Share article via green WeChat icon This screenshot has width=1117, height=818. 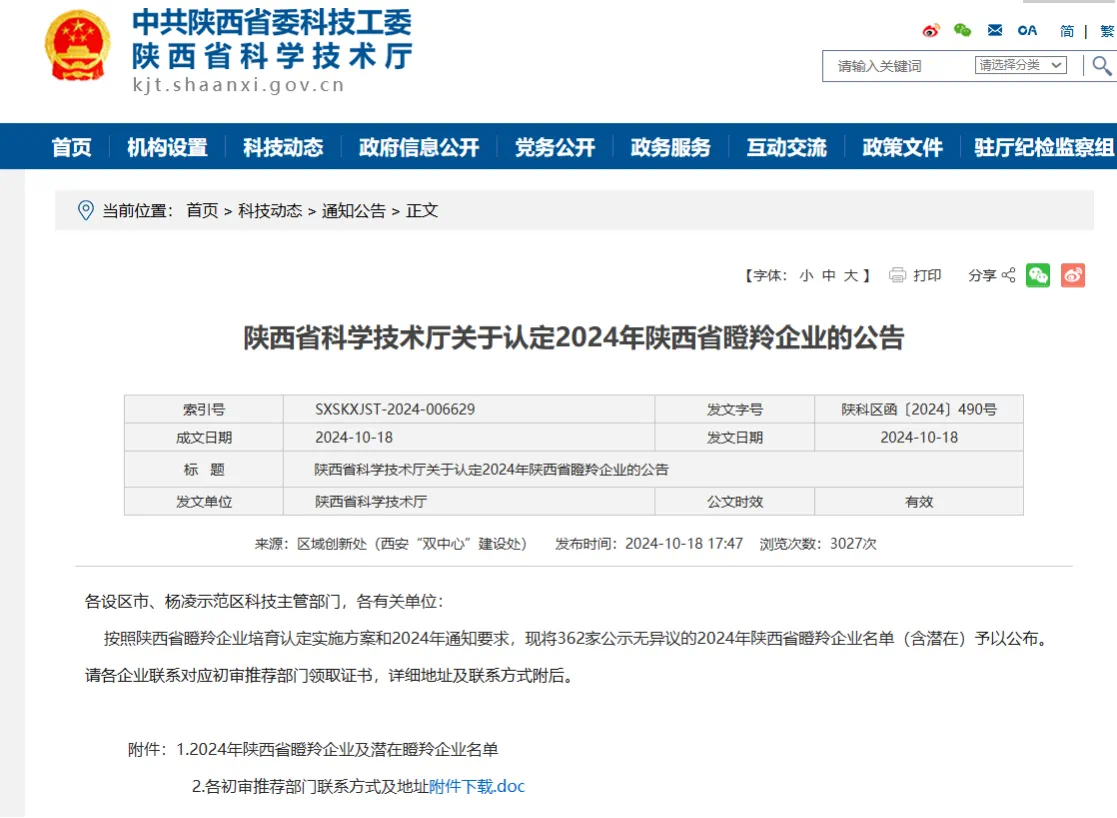pos(1038,276)
